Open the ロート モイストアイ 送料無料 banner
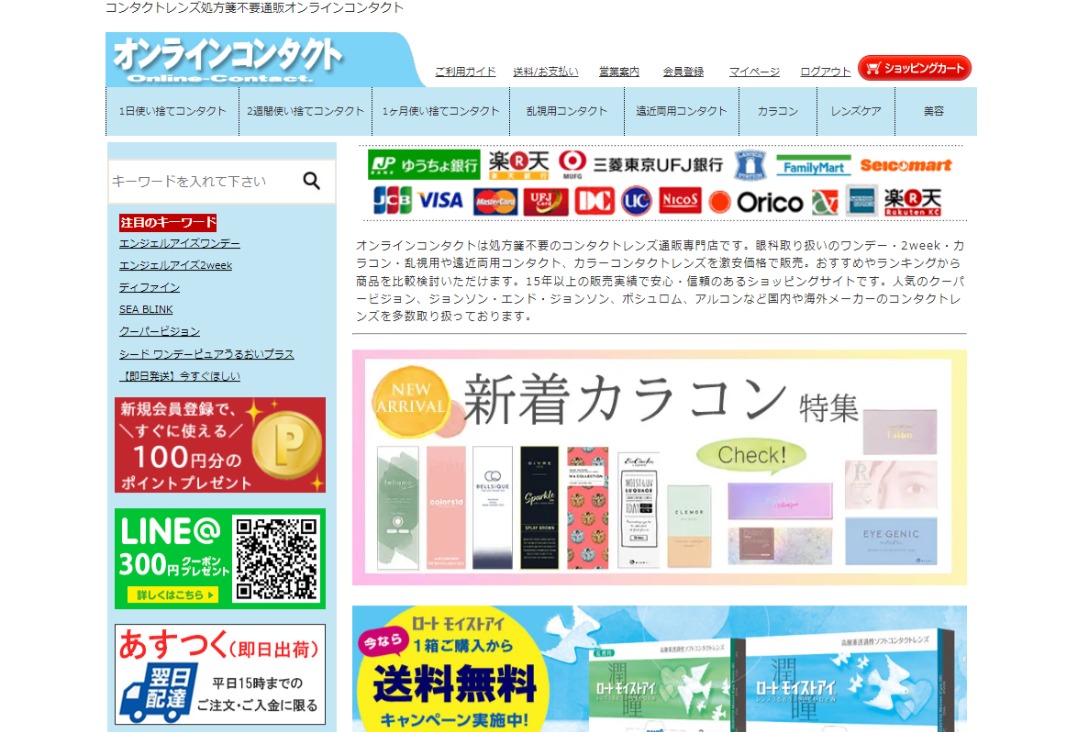Image resolution: width=1089 pixels, height=732 pixels. [x=659, y=669]
